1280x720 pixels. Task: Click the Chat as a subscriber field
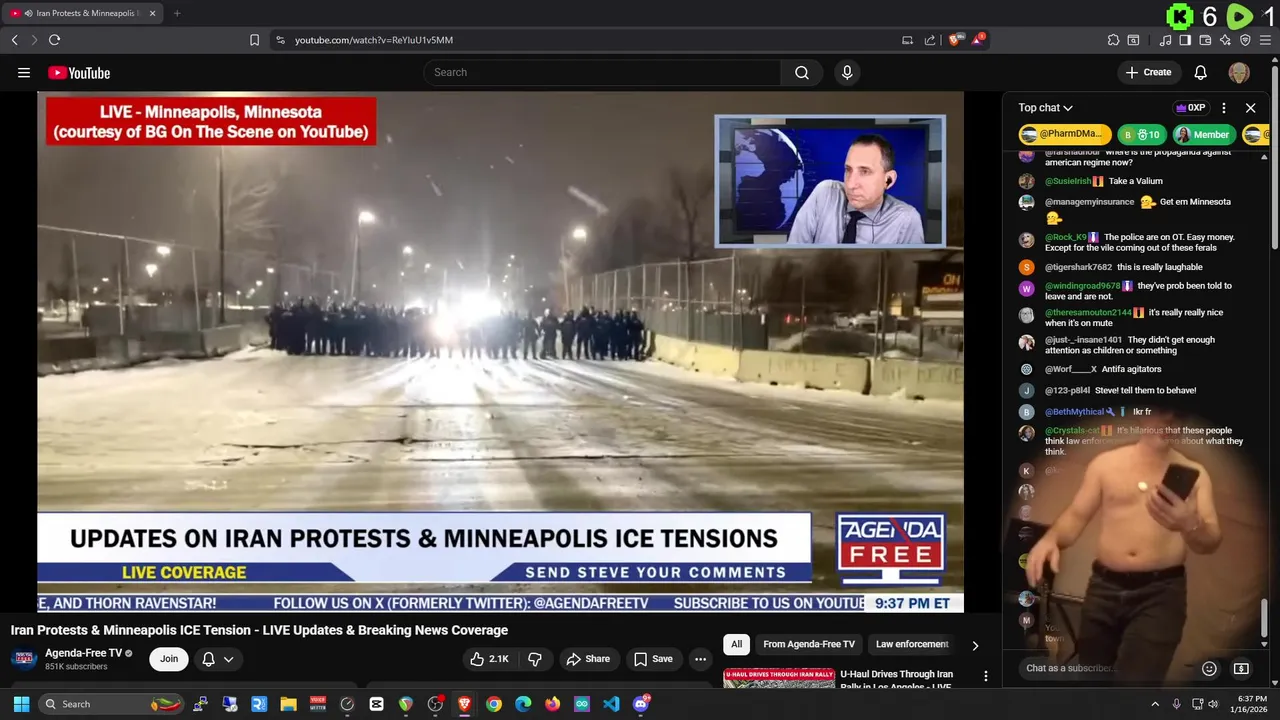coord(1105,668)
